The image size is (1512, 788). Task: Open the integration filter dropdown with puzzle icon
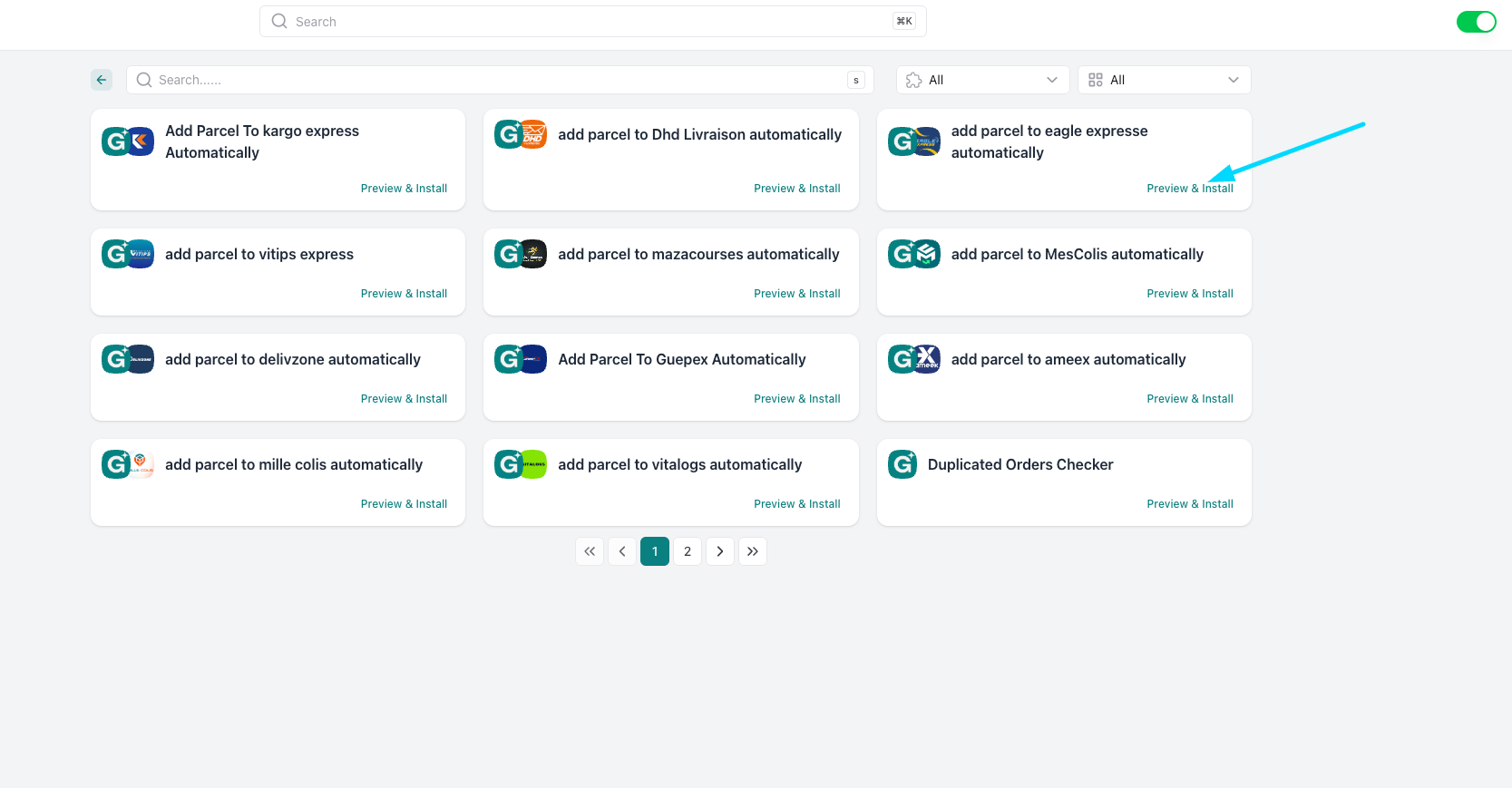click(983, 80)
